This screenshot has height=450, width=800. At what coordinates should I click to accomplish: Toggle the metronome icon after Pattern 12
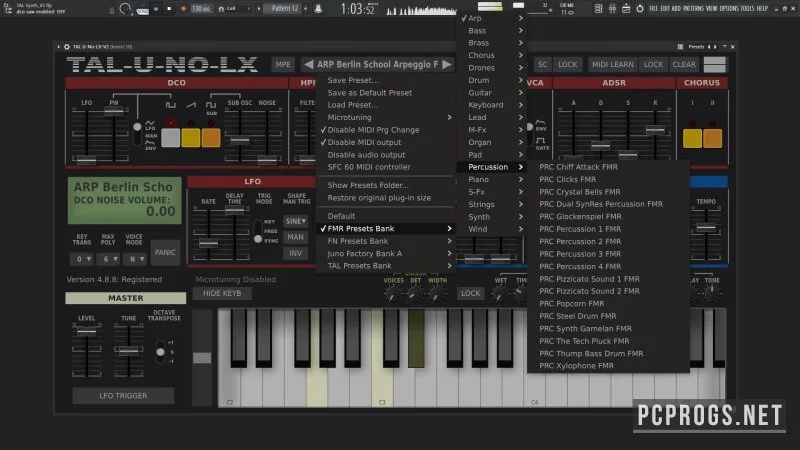pyautogui.click(x=318, y=9)
